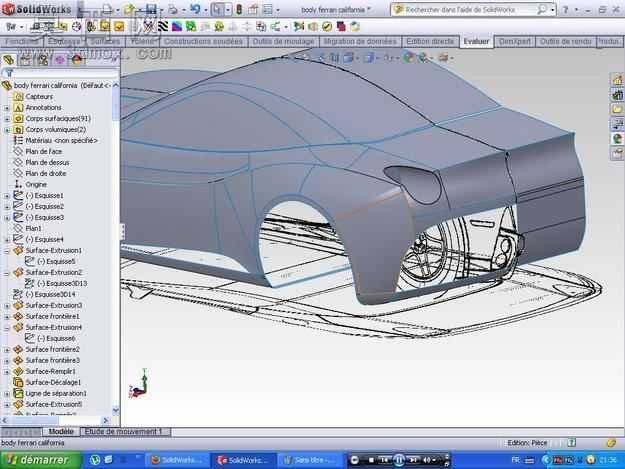The image size is (625, 469).
Task: Open the DisplayManager colored sphere tab icon
Action: click(x=77, y=60)
